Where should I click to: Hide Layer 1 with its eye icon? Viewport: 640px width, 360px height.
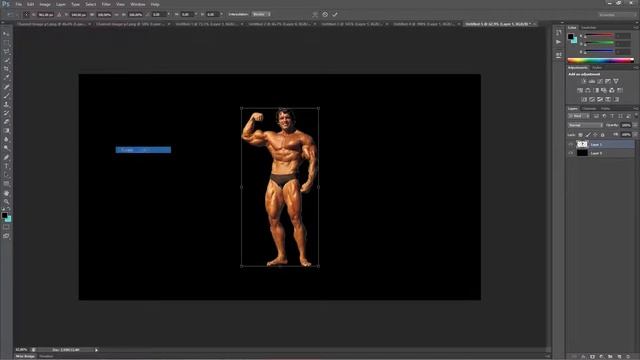click(x=571, y=144)
